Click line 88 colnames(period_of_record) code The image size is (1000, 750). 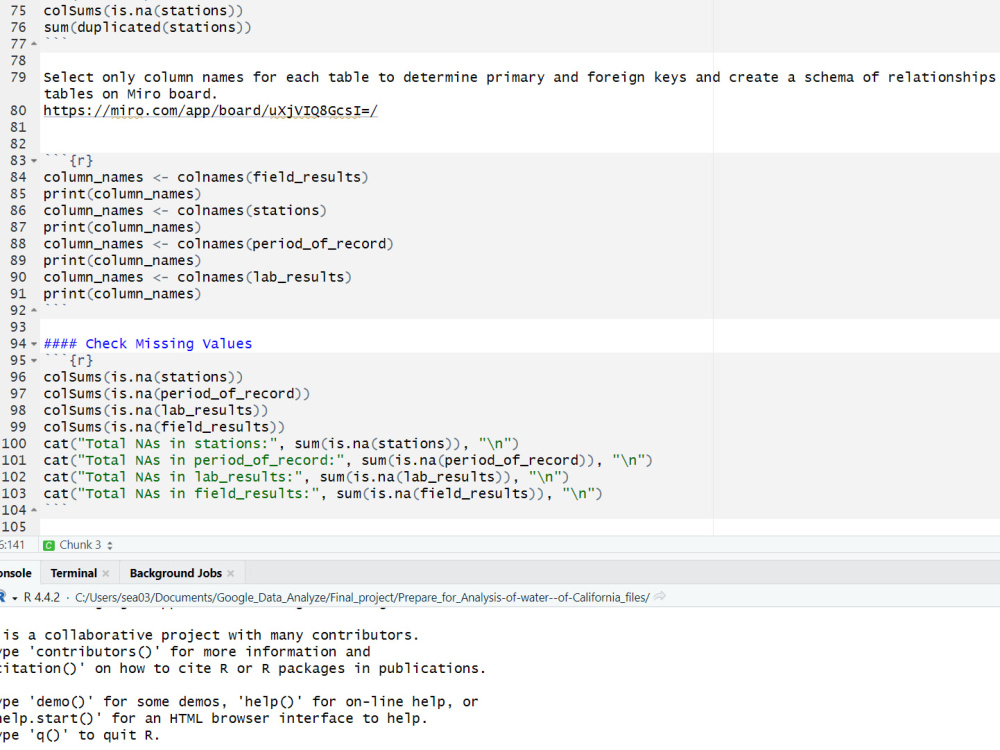click(x=218, y=244)
